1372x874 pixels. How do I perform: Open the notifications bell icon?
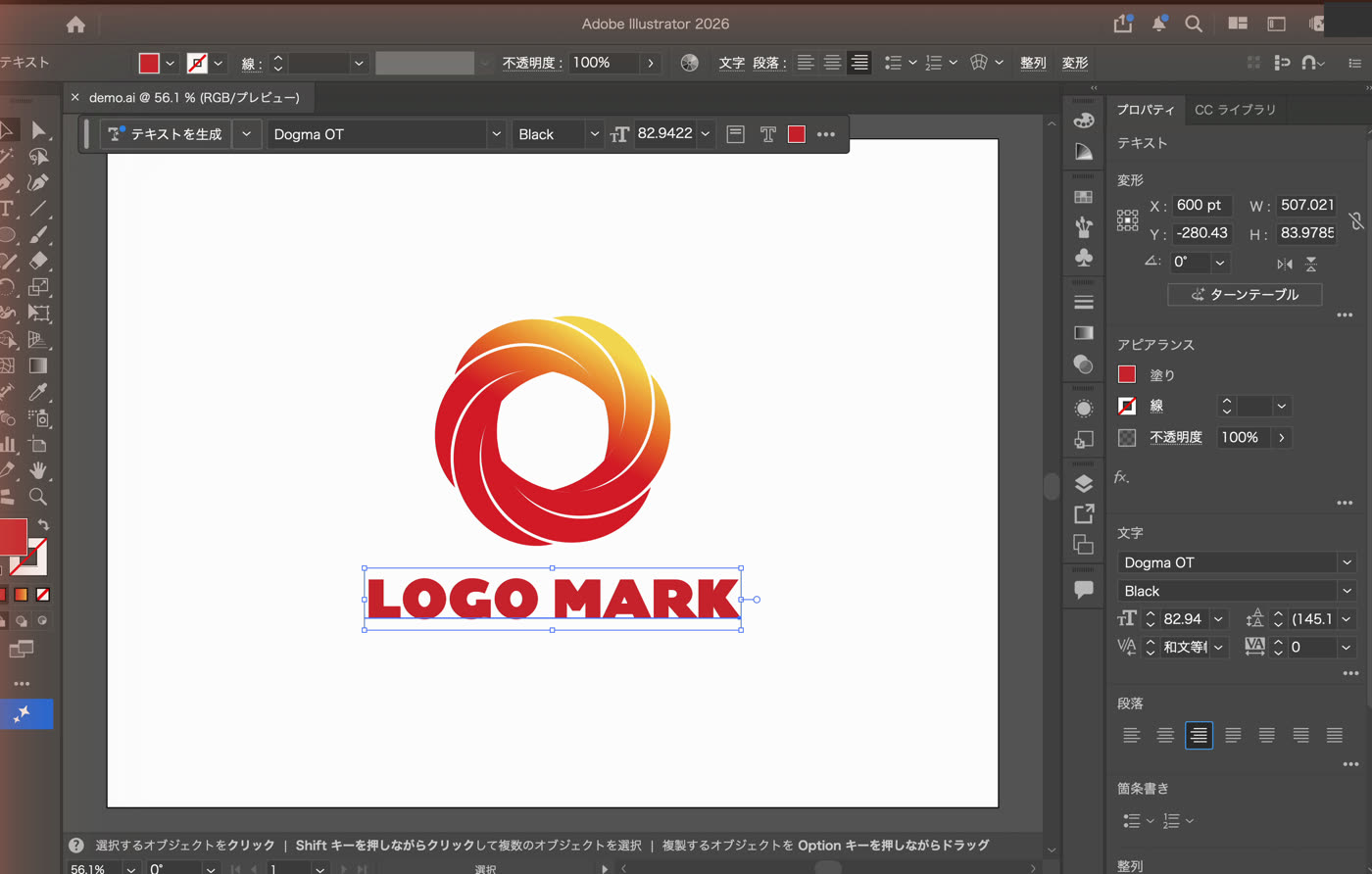point(1159,24)
